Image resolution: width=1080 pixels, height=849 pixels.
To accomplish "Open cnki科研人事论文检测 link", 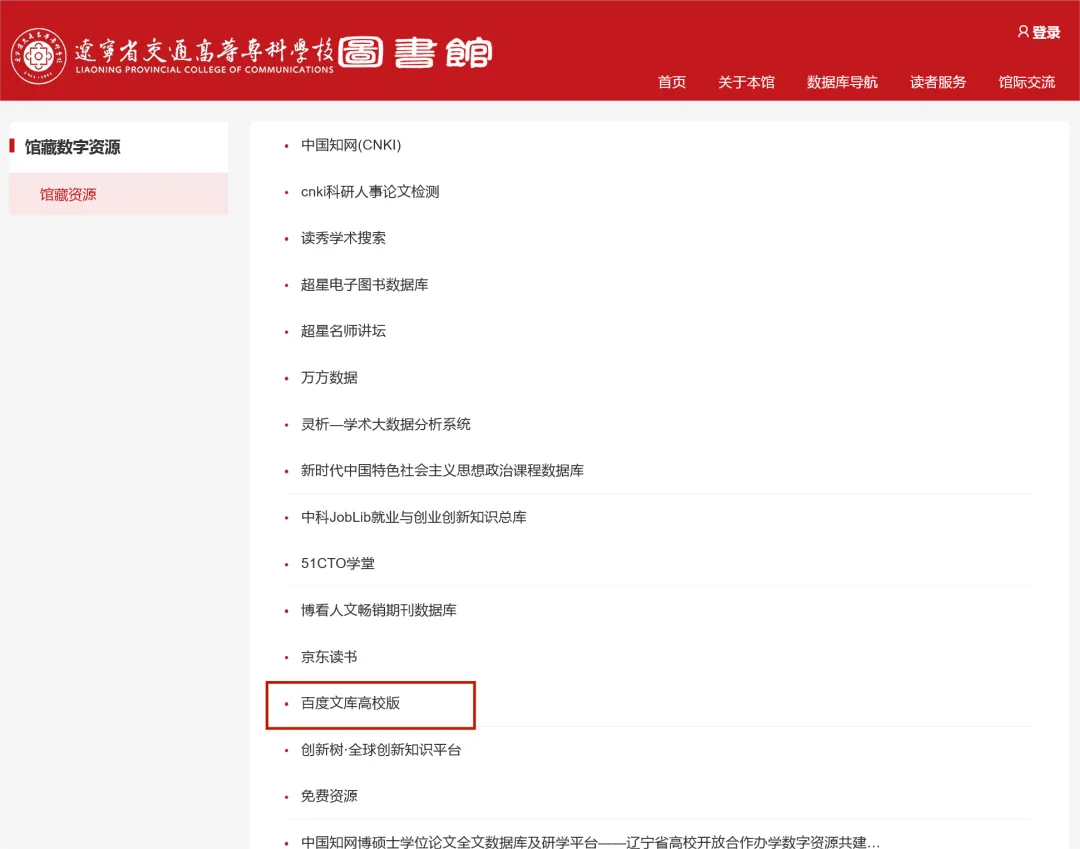I will [x=370, y=191].
